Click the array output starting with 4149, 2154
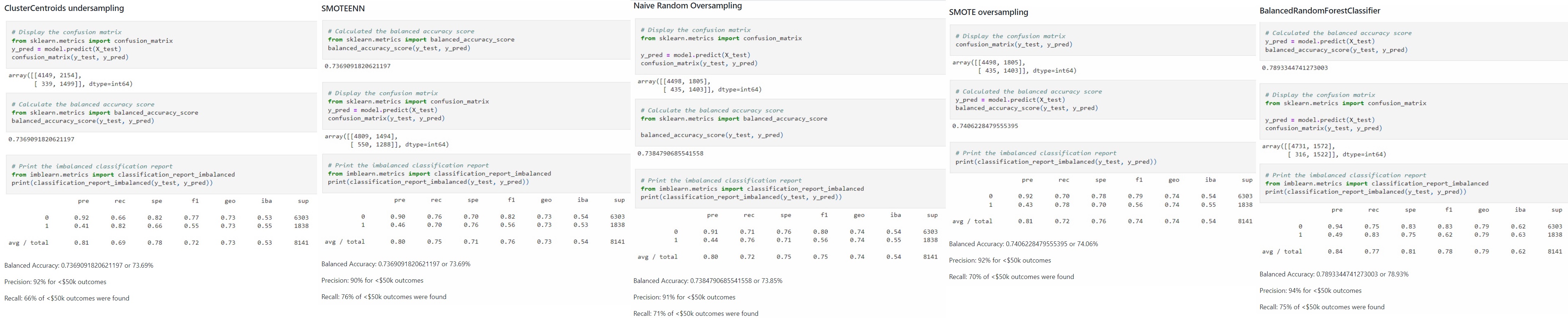Screen dimensions: 1568x318 (x=70, y=80)
